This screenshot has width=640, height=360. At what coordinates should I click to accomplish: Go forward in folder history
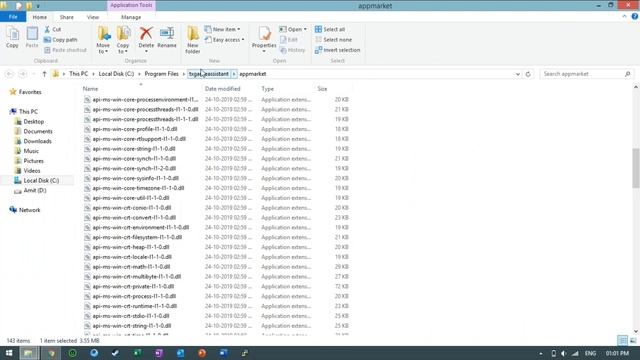coord(23,74)
